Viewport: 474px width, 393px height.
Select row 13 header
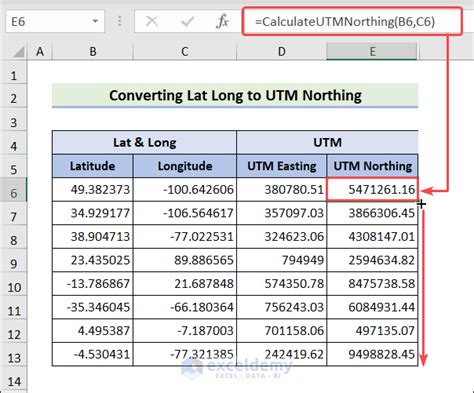(13, 355)
